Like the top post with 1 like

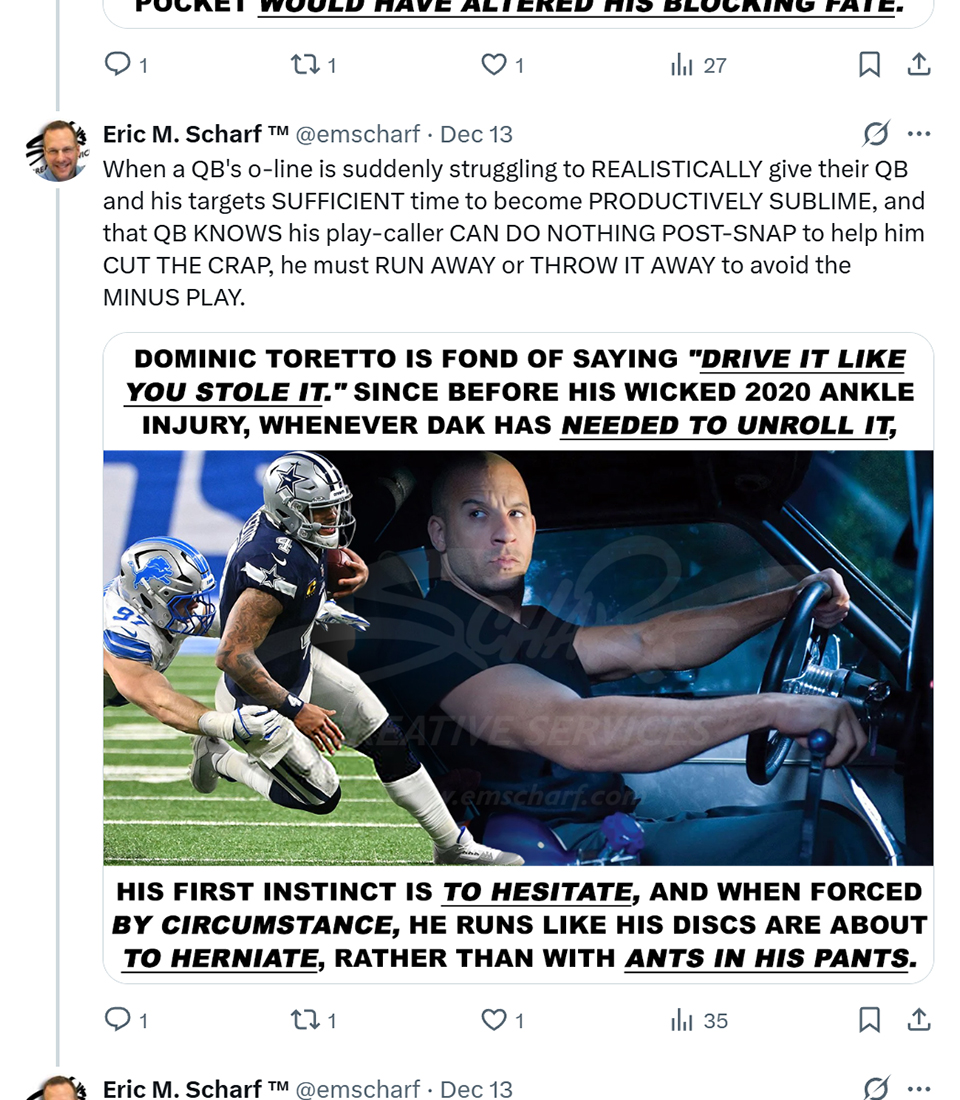click(x=494, y=65)
